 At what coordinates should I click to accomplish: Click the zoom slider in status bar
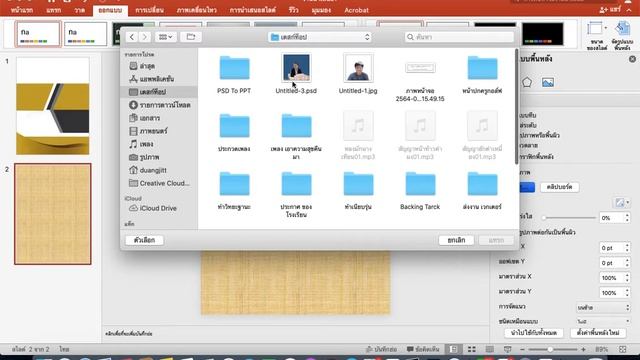[552, 349]
